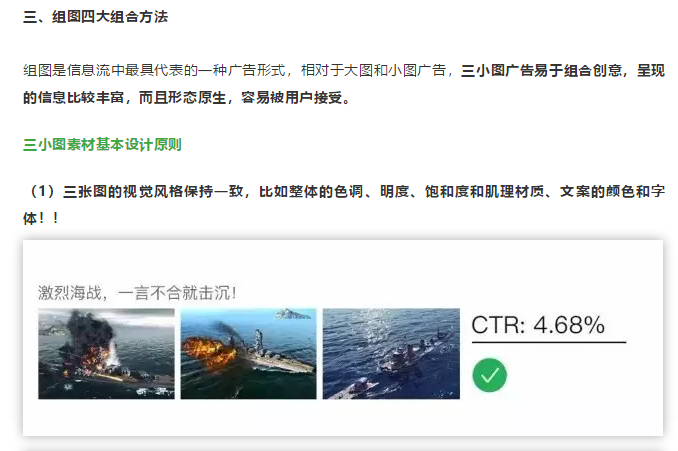Click the underline beneath the CTR value
This screenshot has width=678, height=451.
coord(549,342)
